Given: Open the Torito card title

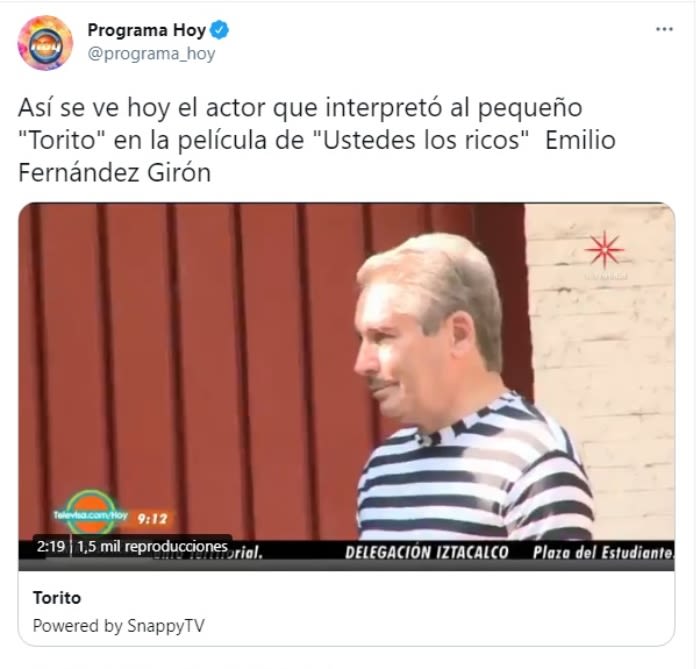Looking at the screenshot, I should [57, 598].
